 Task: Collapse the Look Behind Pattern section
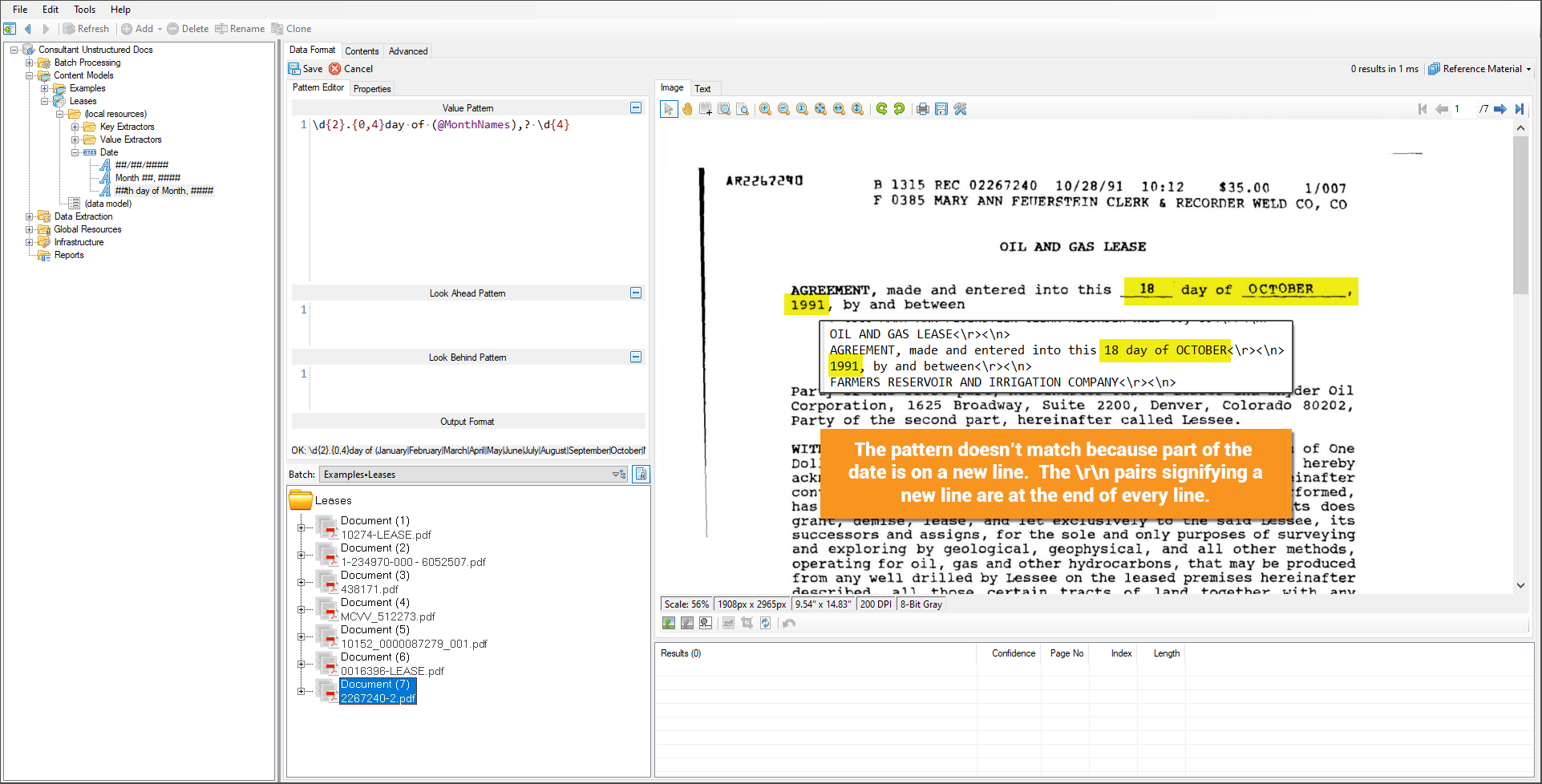pyautogui.click(x=636, y=358)
